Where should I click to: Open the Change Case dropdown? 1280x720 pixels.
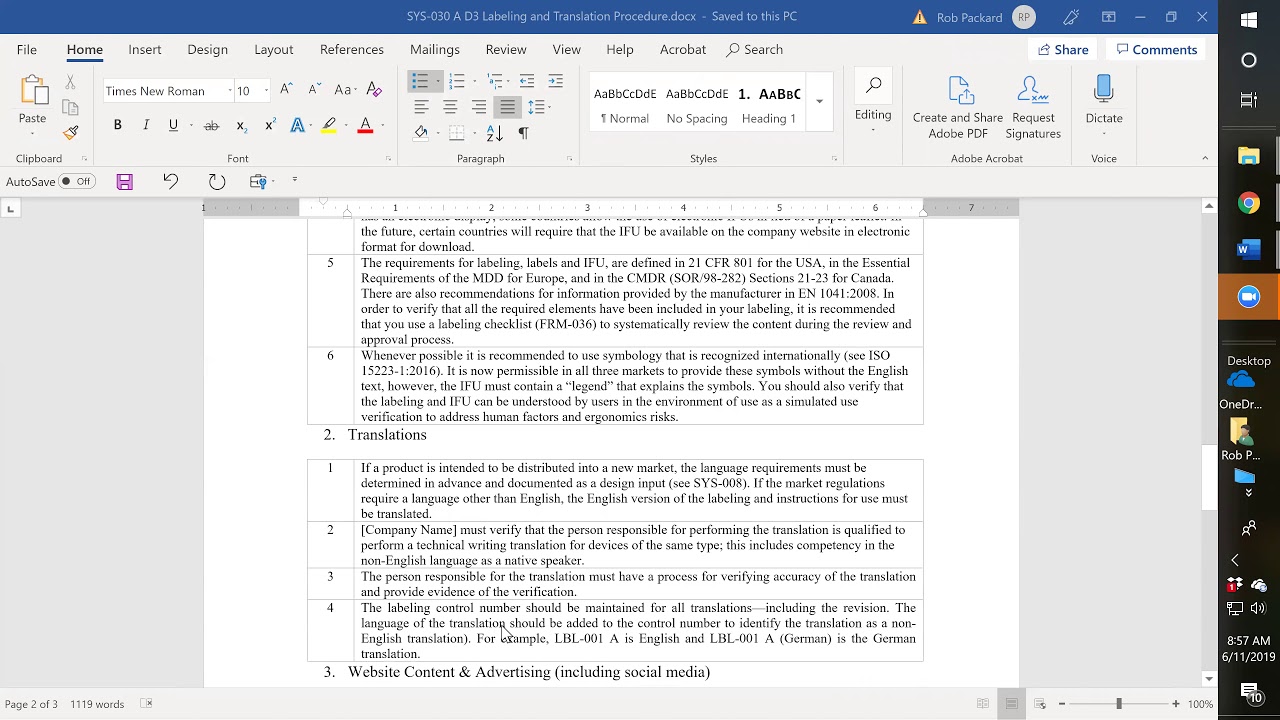click(x=346, y=90)
